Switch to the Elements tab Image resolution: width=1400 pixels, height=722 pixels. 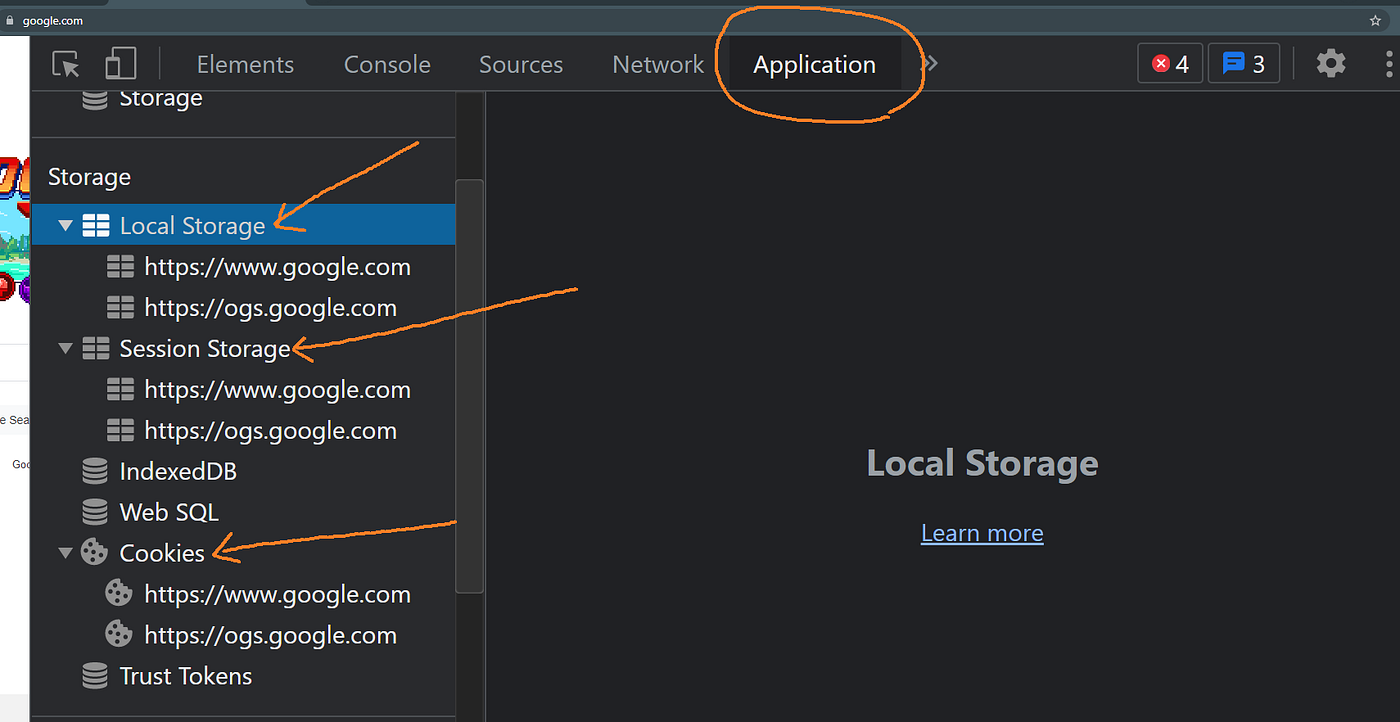click(245, 65)
